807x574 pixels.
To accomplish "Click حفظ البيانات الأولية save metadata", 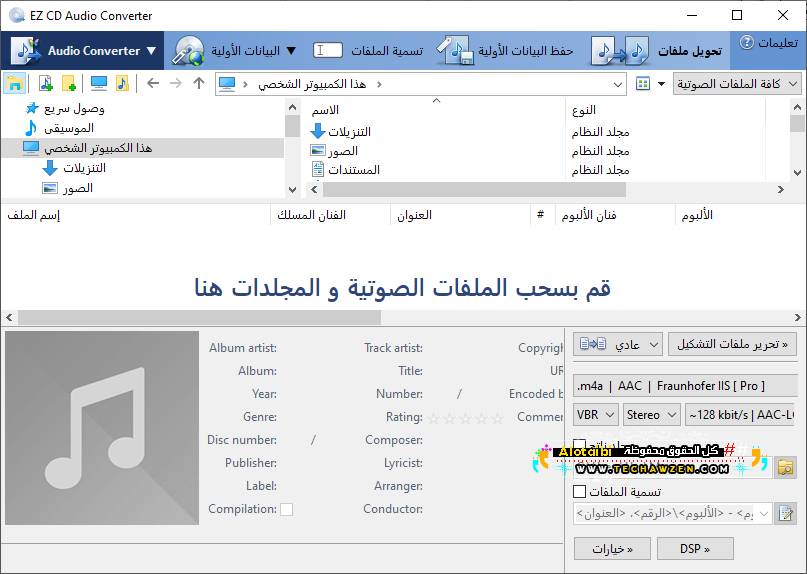I will (505, 50).
